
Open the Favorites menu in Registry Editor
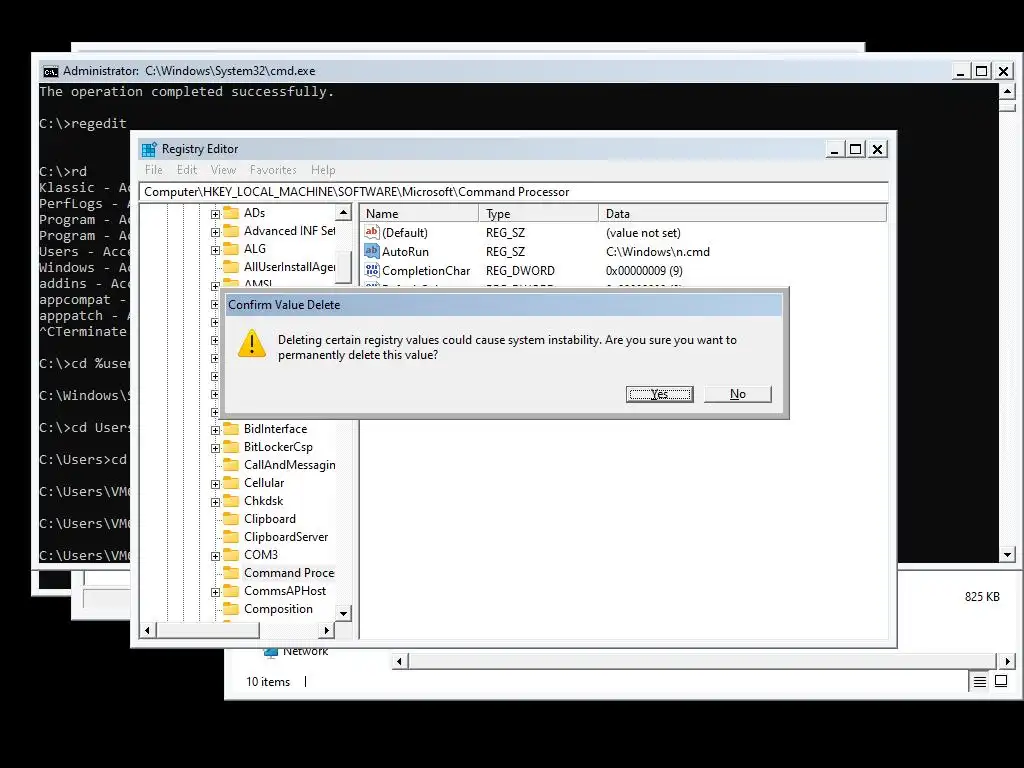point(273,170)
